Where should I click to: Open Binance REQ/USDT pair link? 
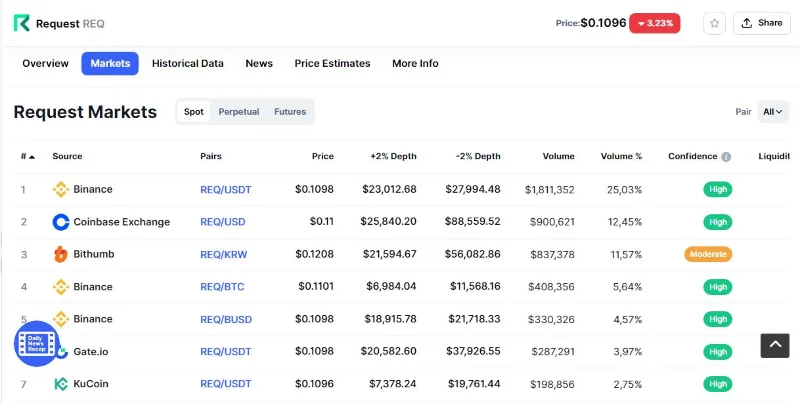coord(226,190)
